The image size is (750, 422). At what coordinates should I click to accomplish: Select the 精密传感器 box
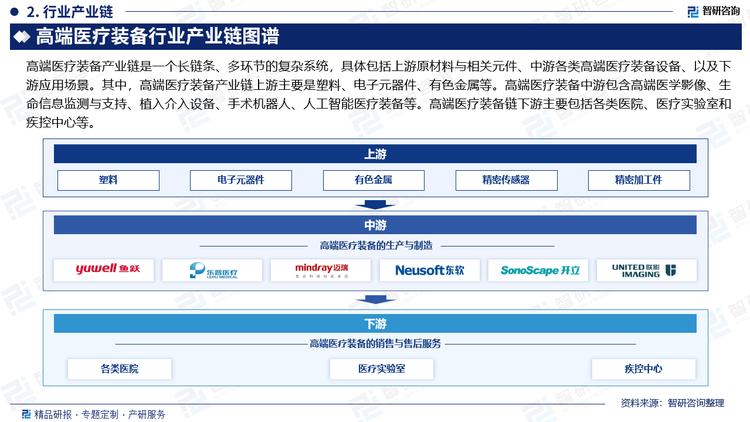[506, 180]
